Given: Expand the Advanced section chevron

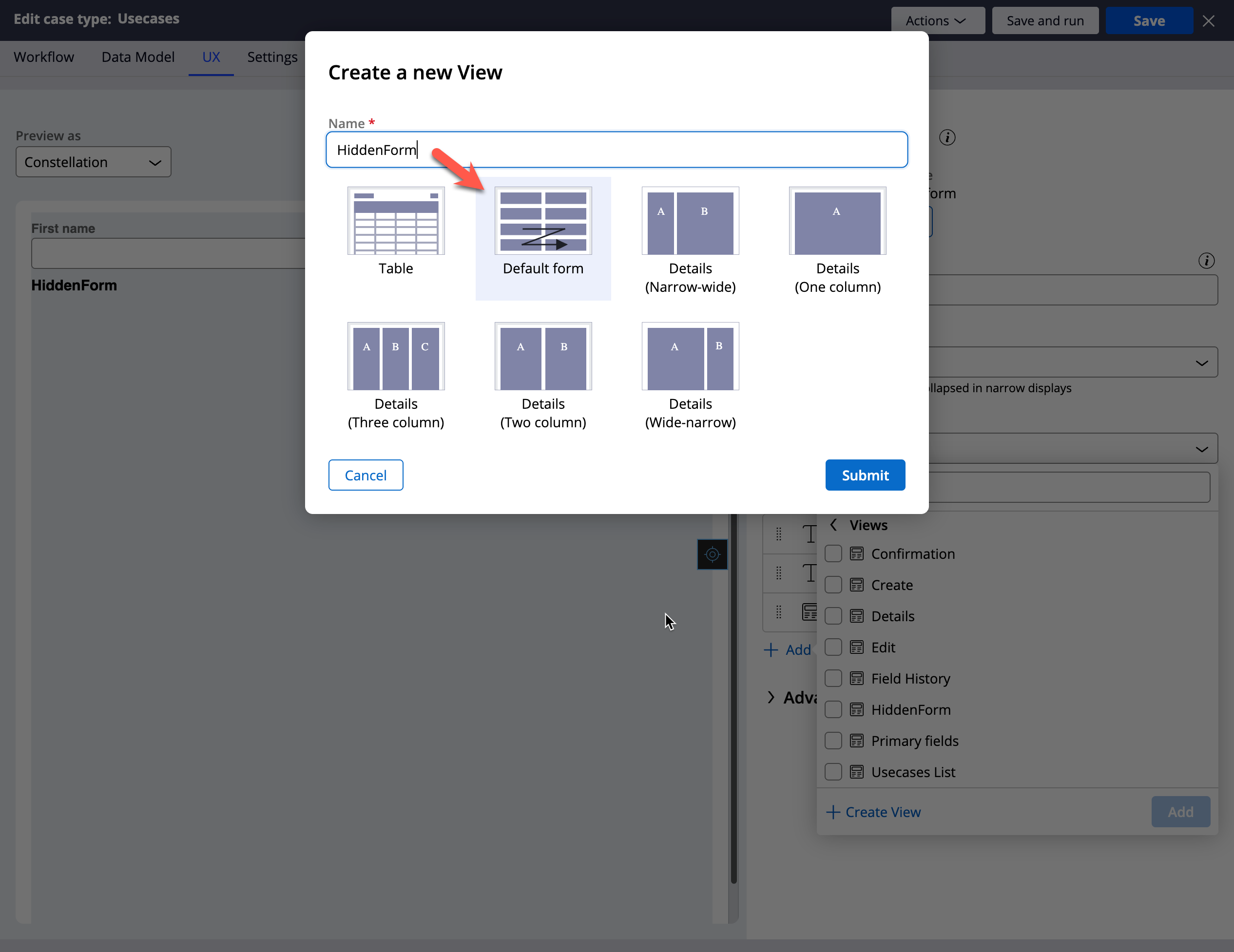Looking at the screenshot, I should point(771,698).
